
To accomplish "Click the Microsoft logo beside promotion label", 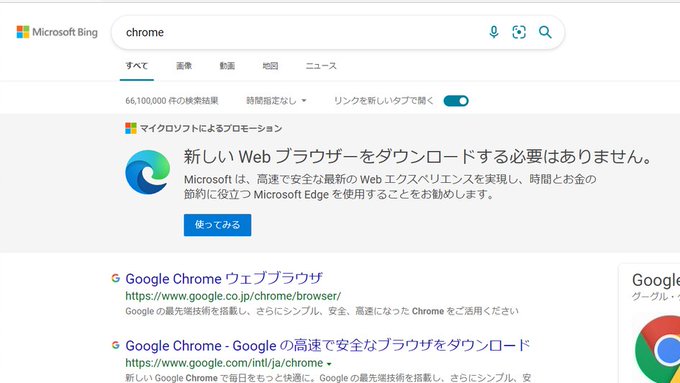I will (131, 128).
